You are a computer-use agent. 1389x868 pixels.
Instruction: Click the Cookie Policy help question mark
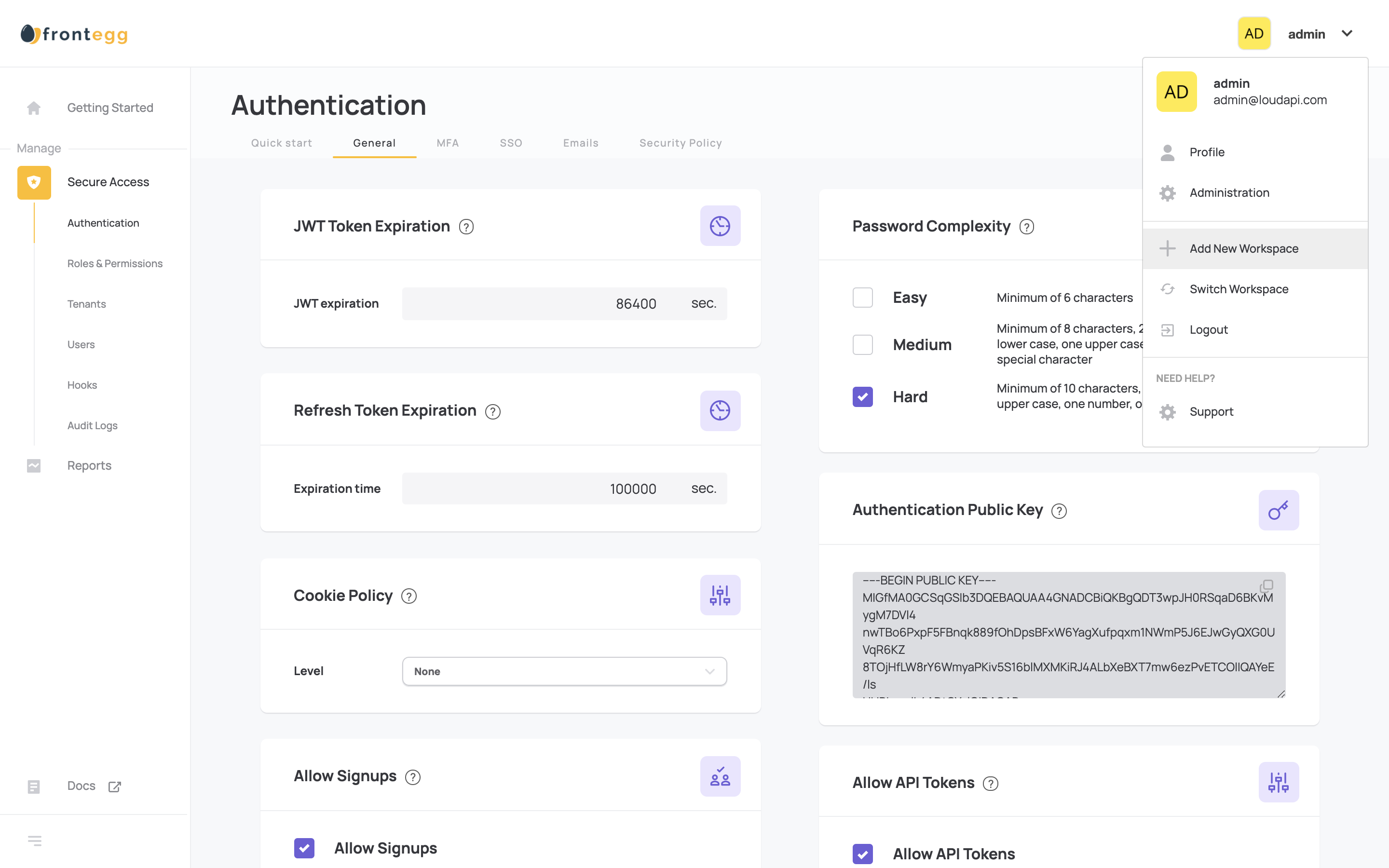(x=409, y=597)
